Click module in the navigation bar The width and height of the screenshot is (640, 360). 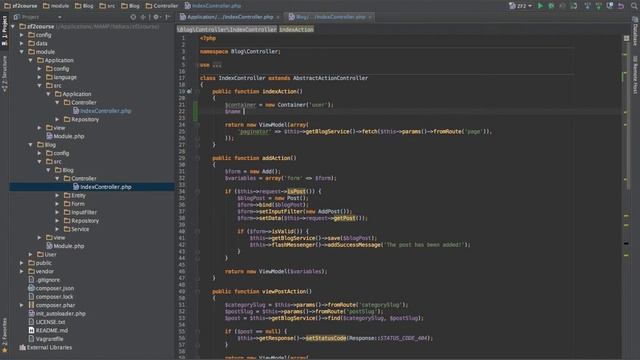point(56,6)
